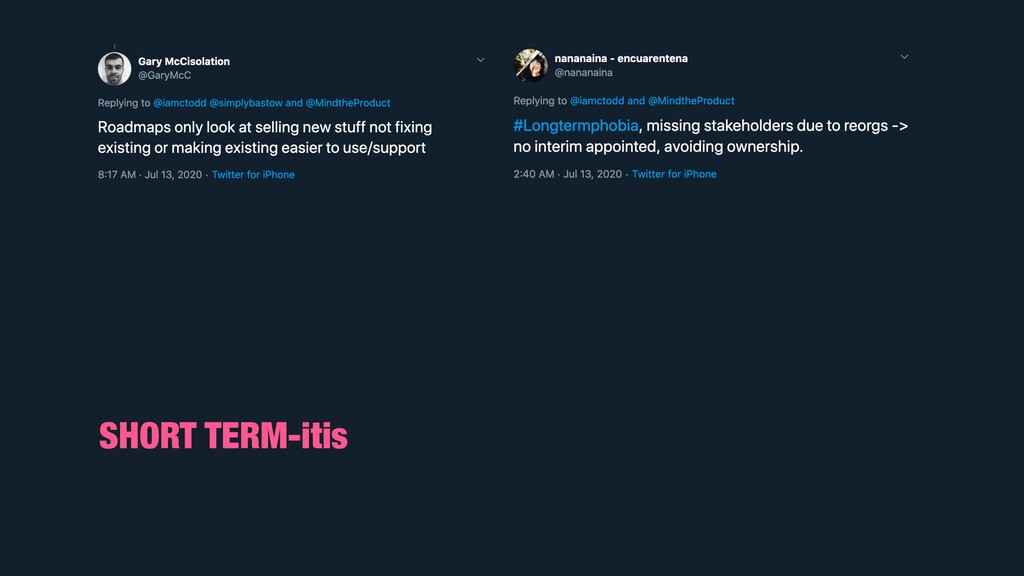Expand the chevron menu on nananaina's tweet

click(x=904, y=57)
